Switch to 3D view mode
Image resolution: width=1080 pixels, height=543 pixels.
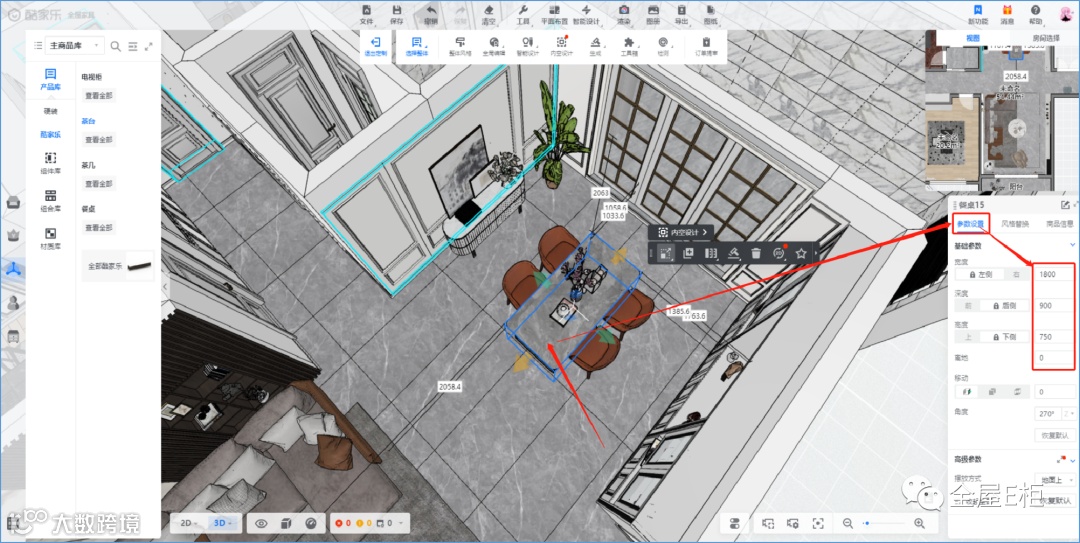222,523
